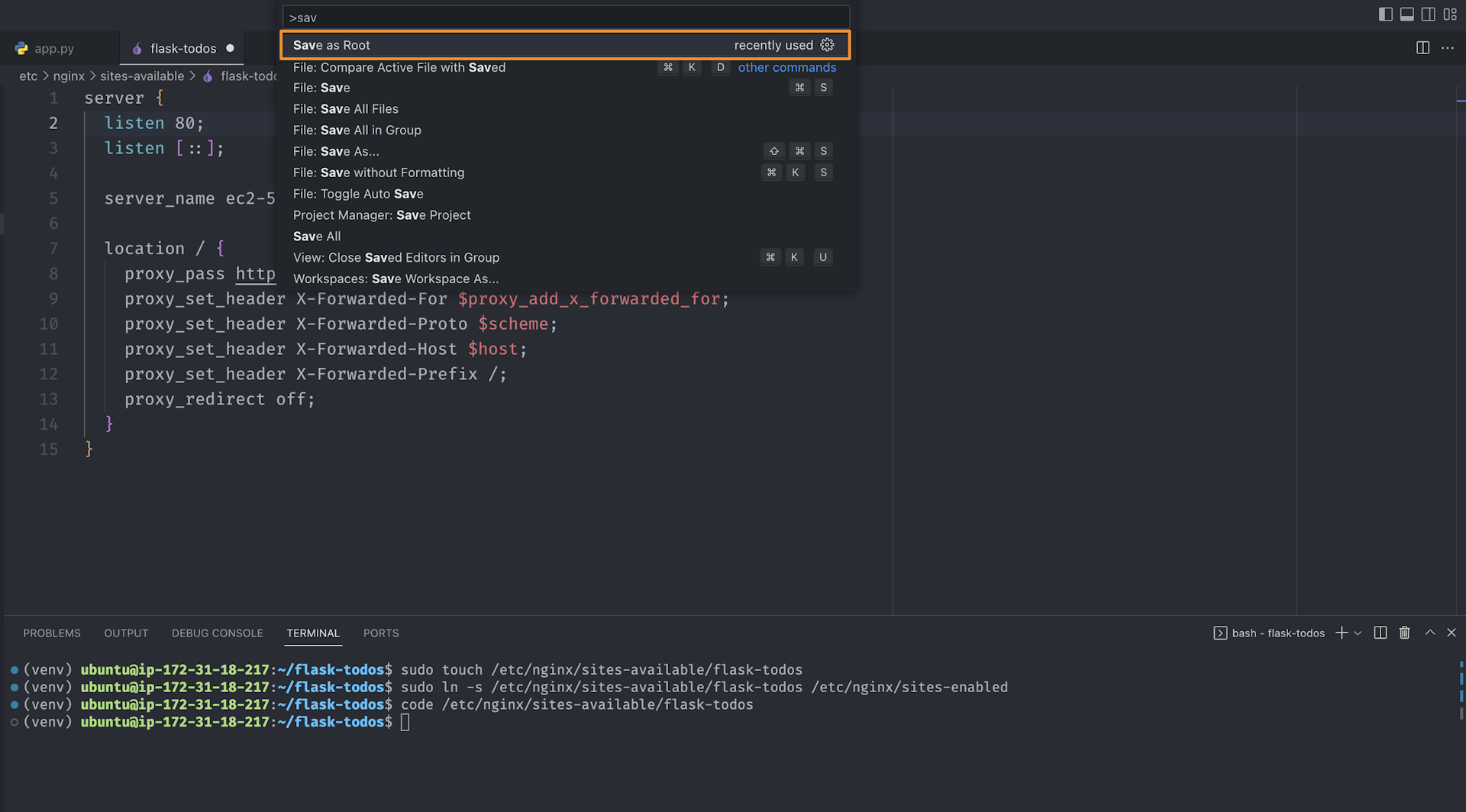This screenshot has height=812, width=1466.
Task: Toggle secondary side bar layout icon
Action: (1428, 14)
